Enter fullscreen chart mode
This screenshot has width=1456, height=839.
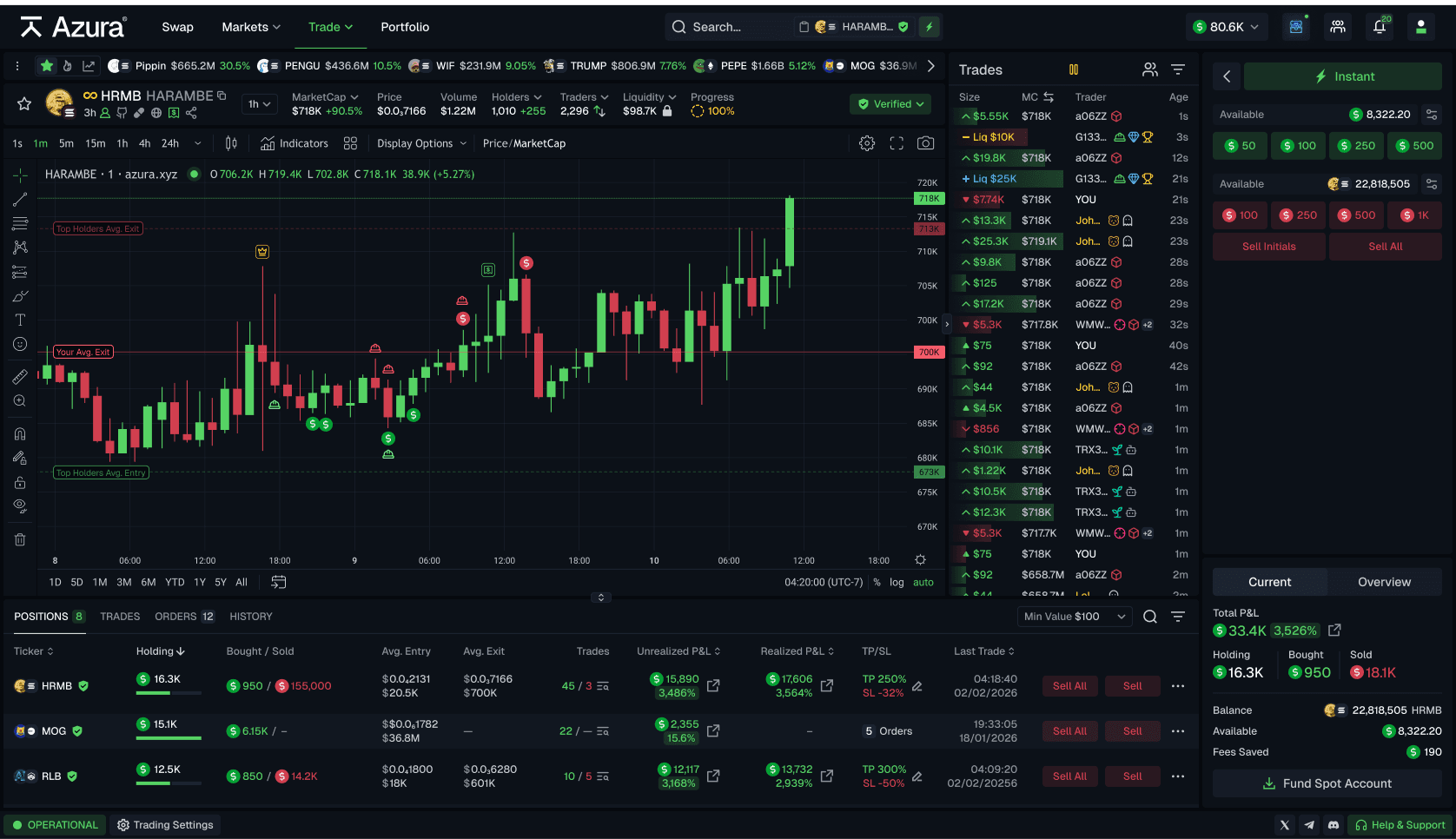tap(897, 143)
